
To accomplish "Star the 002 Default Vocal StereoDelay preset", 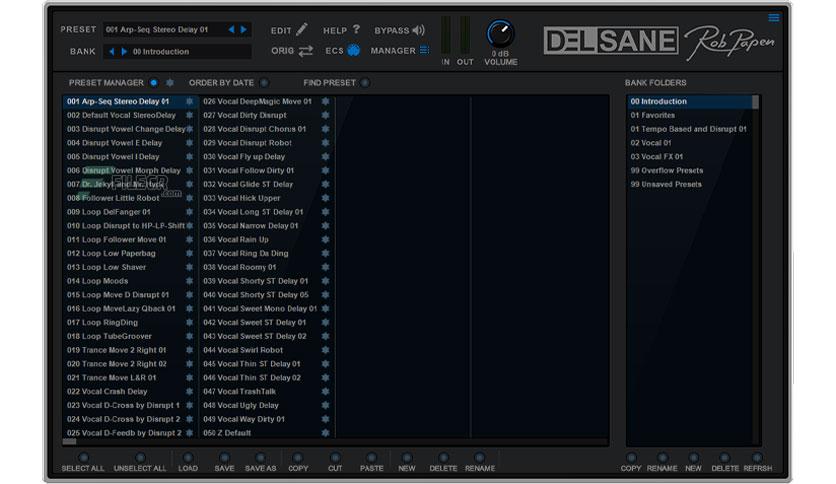I will [189, 115].
